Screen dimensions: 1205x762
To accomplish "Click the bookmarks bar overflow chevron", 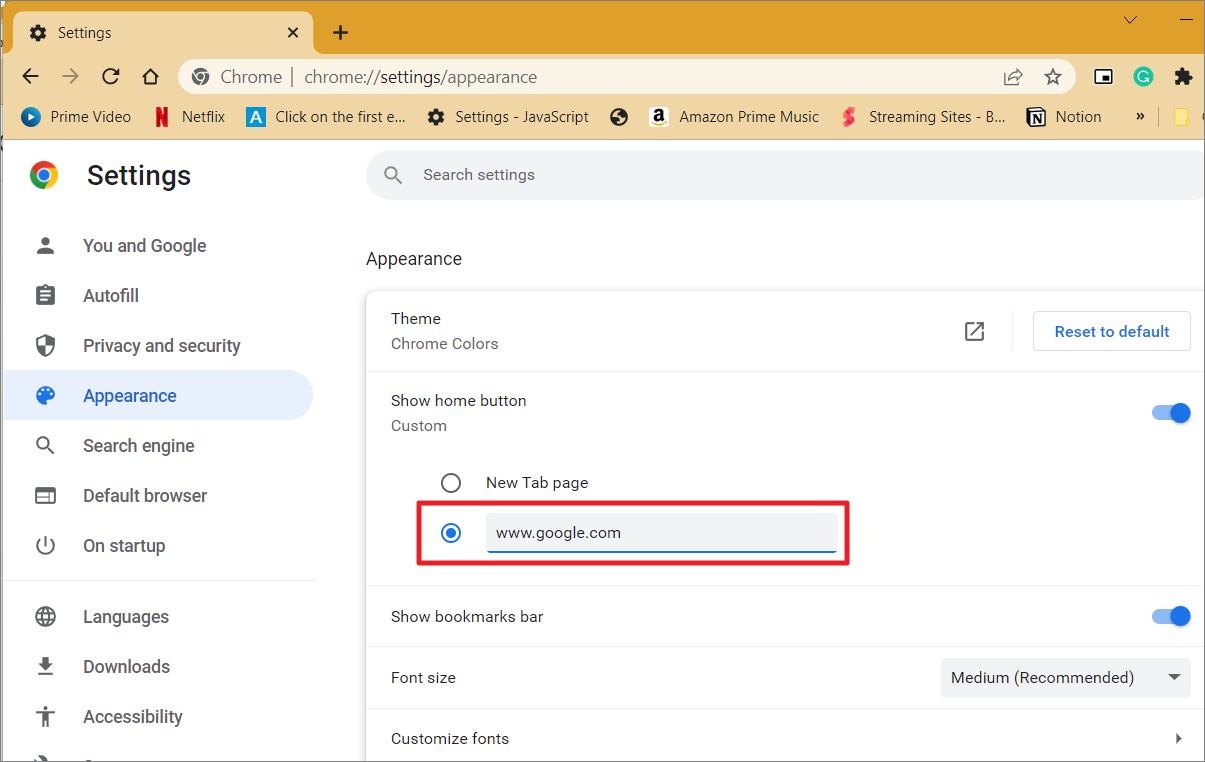I will [x=1139, y=117].
